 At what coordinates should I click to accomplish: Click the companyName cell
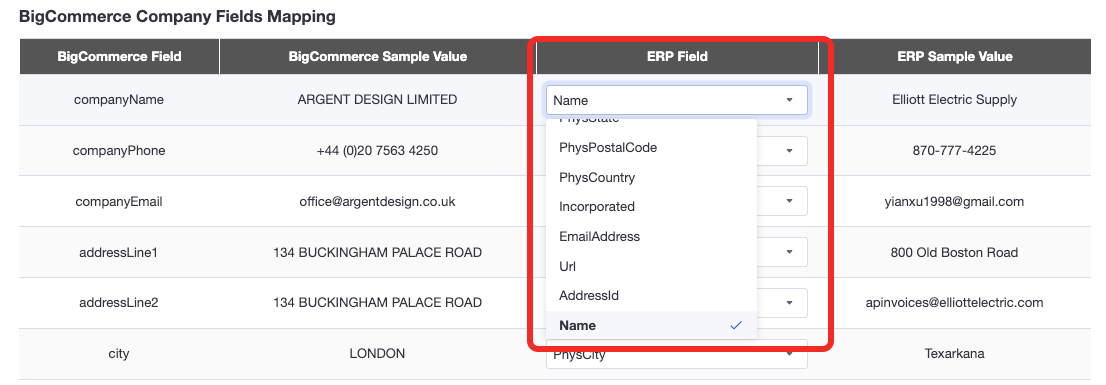[119, 100]
